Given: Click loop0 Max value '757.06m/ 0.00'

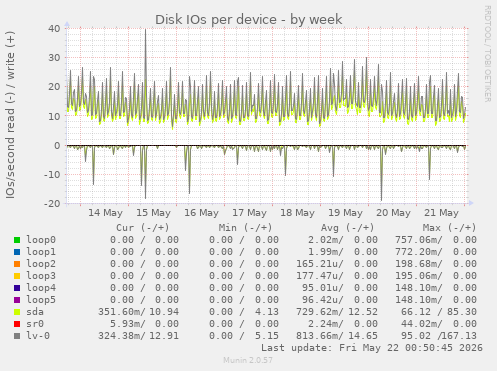Looking at the screenshot, I should point(436,240).
